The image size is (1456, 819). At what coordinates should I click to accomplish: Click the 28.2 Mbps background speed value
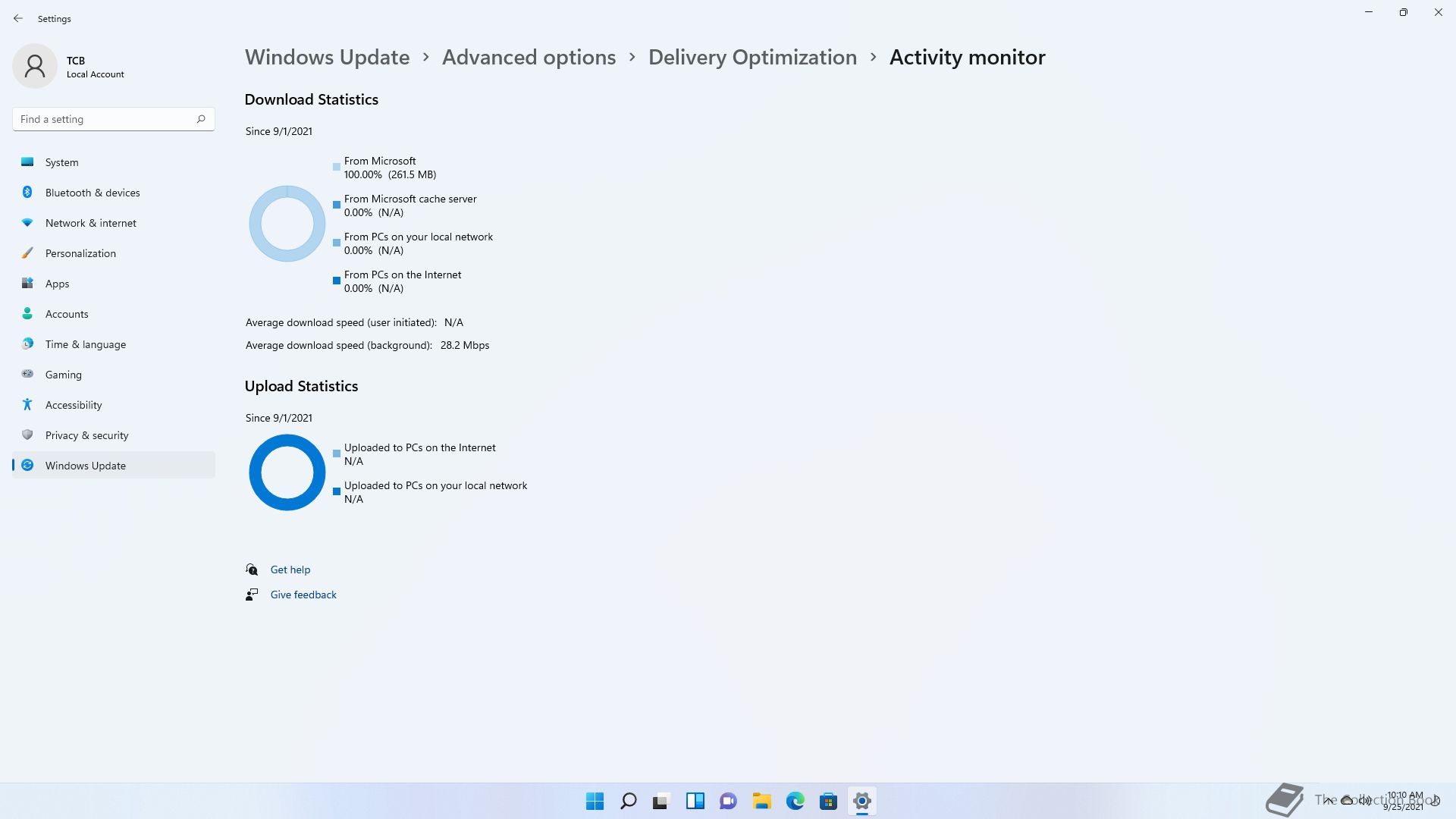point(465,345)
